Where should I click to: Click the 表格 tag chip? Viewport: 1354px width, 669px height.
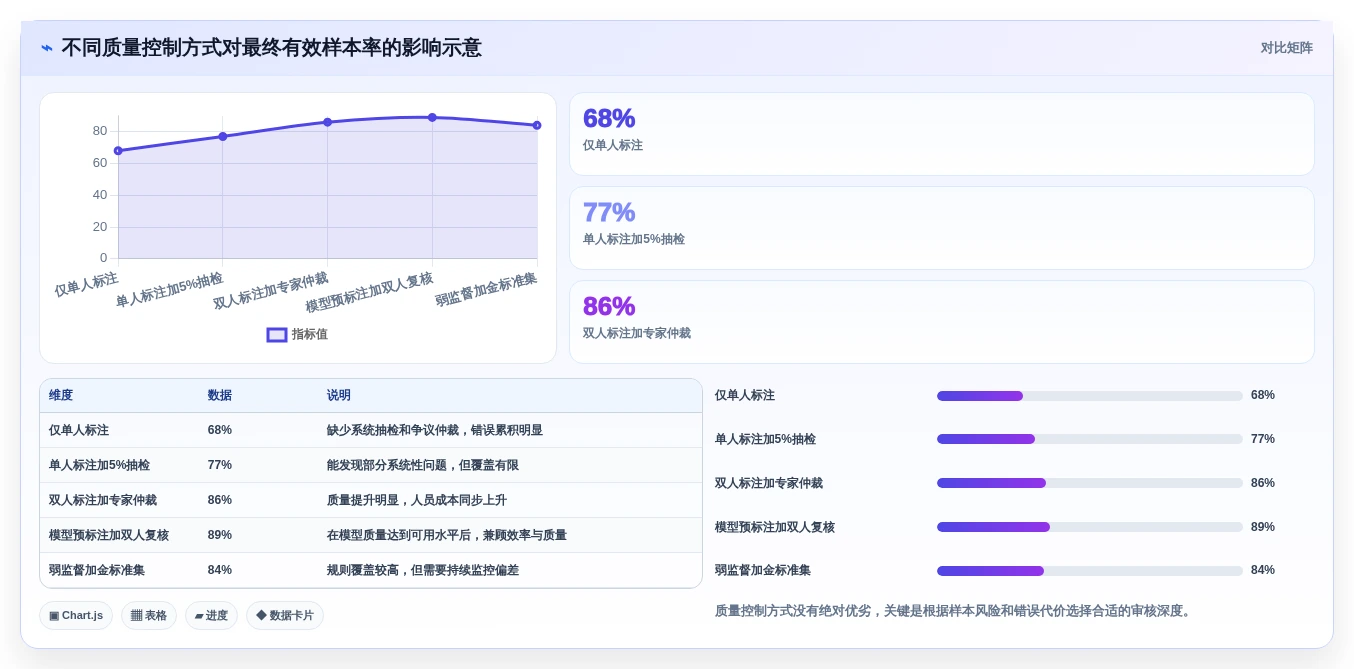(149, 616)
